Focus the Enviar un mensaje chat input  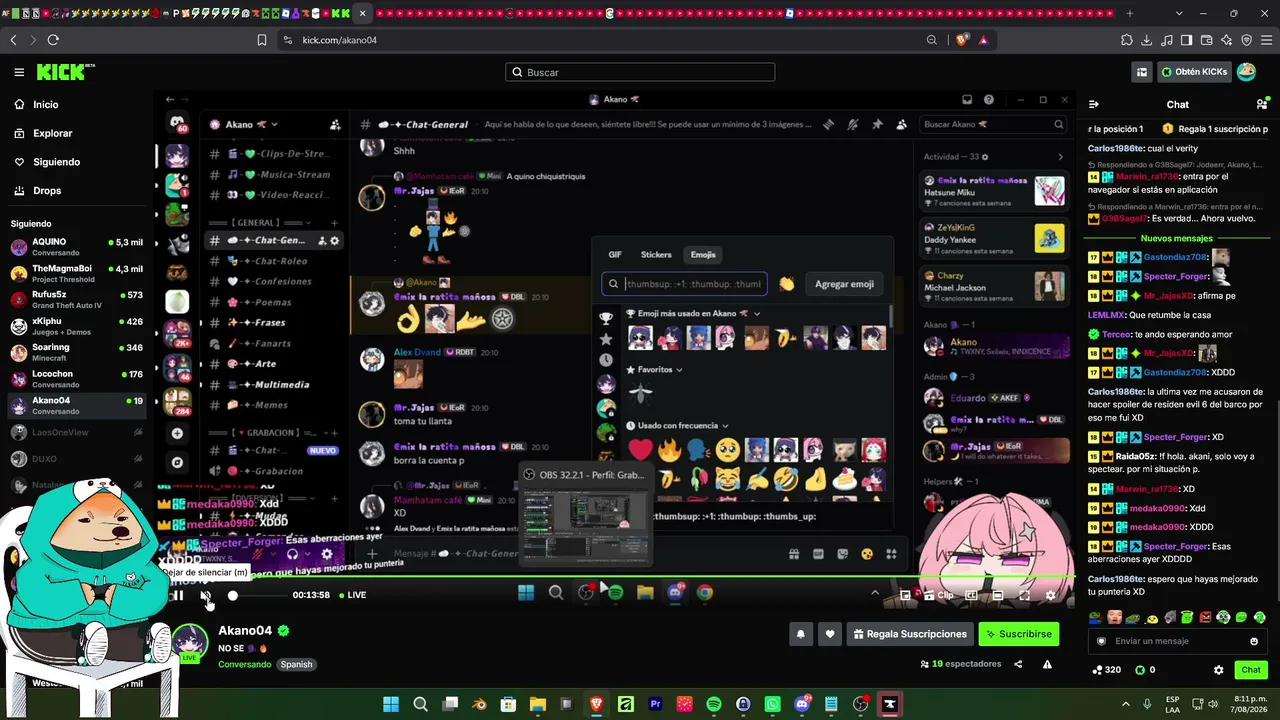click(x=1178, y=641)
